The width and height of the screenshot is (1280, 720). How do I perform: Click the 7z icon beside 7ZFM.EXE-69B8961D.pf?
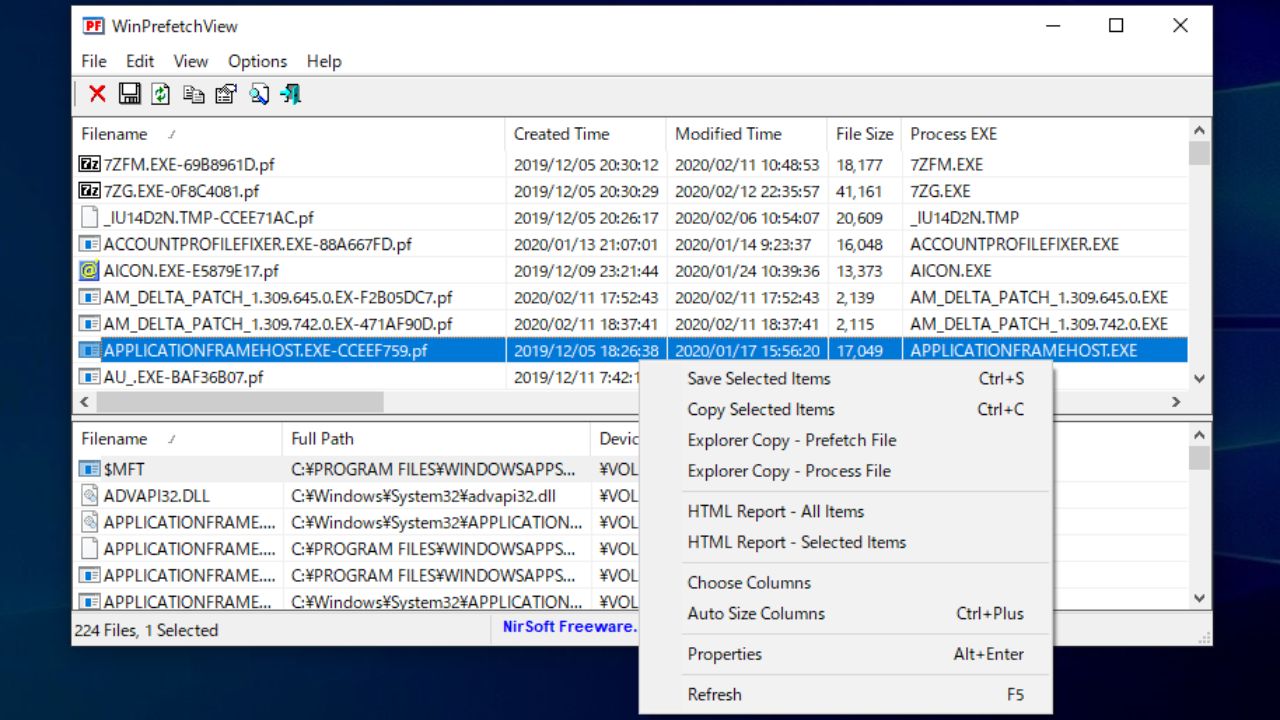(x=90, y=164)
